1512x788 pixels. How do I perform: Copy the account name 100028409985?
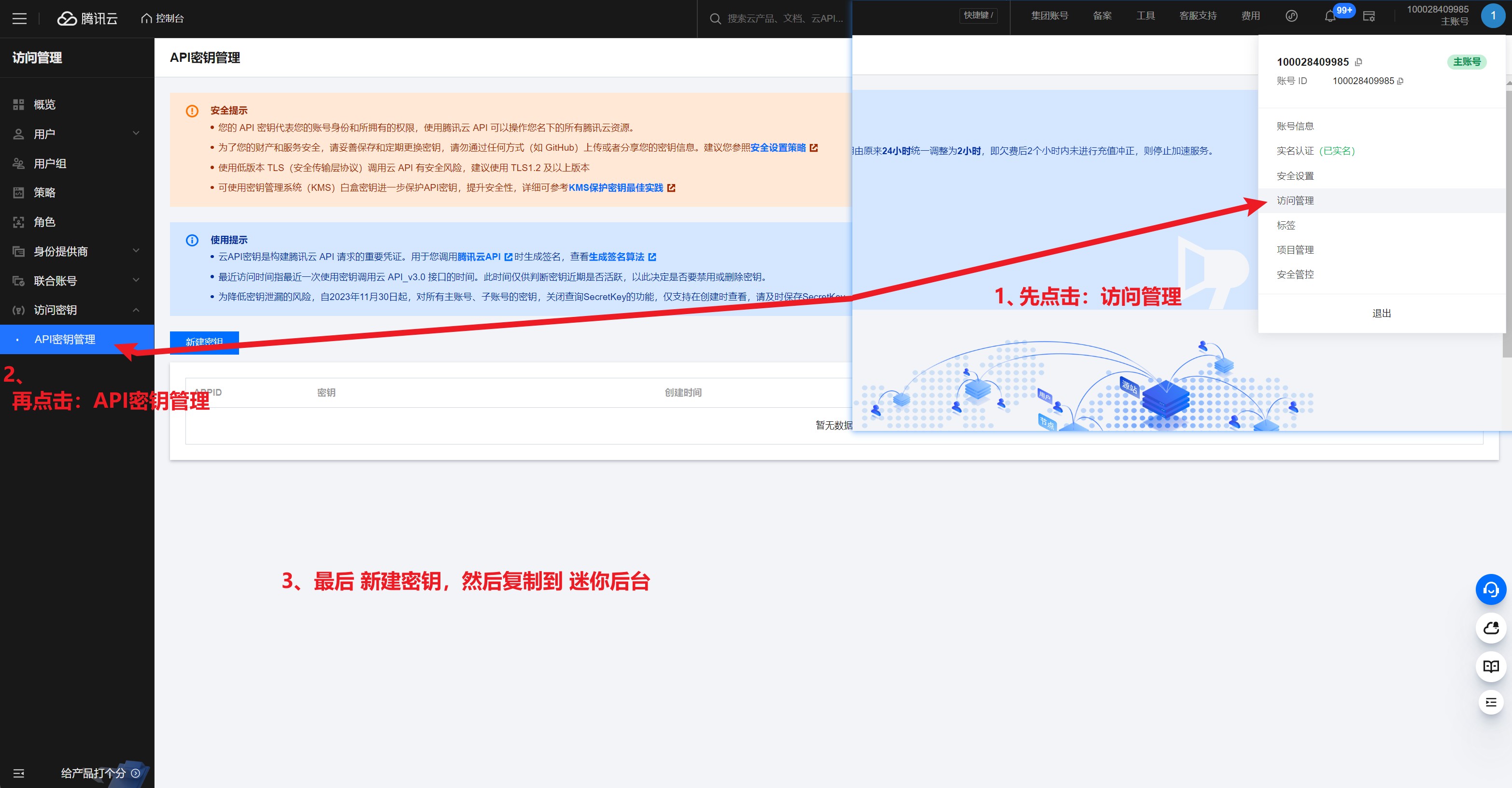(1358, 62)
